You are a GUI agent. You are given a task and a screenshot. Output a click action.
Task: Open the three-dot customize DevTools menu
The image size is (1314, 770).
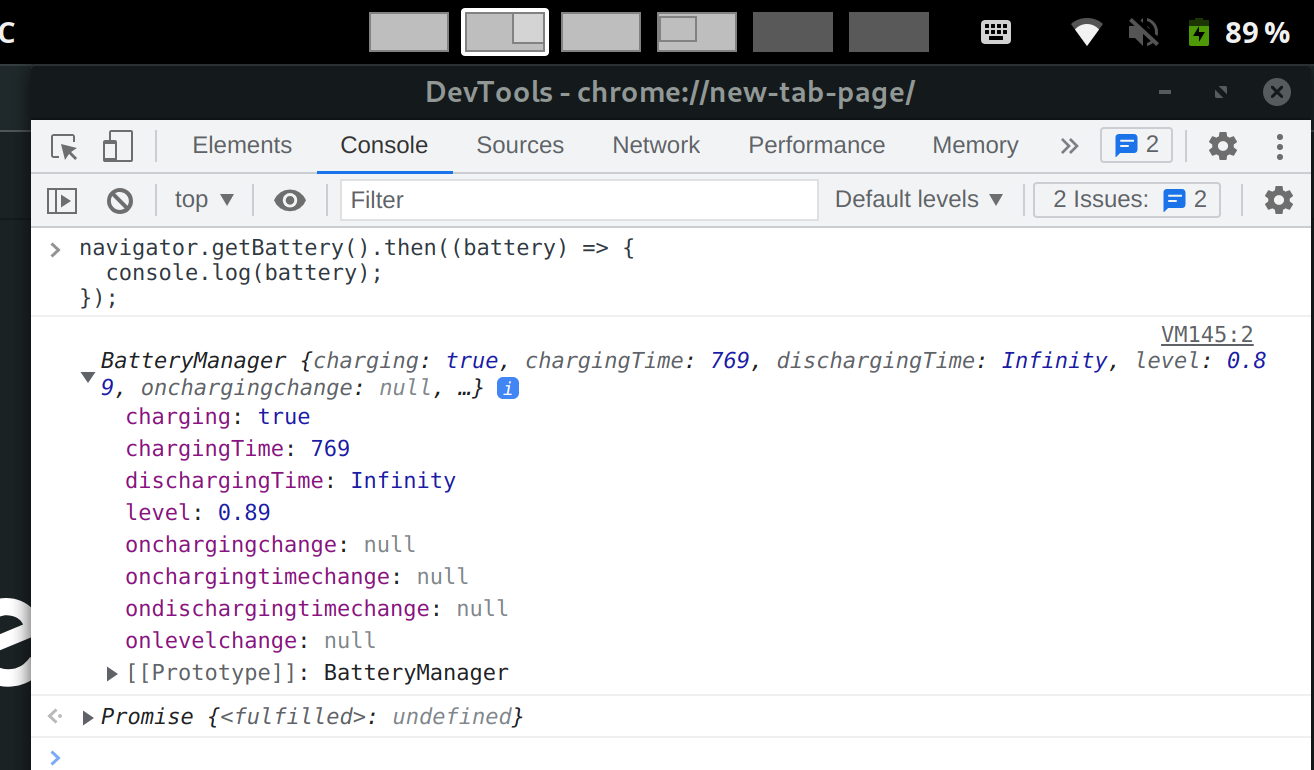1279,147
